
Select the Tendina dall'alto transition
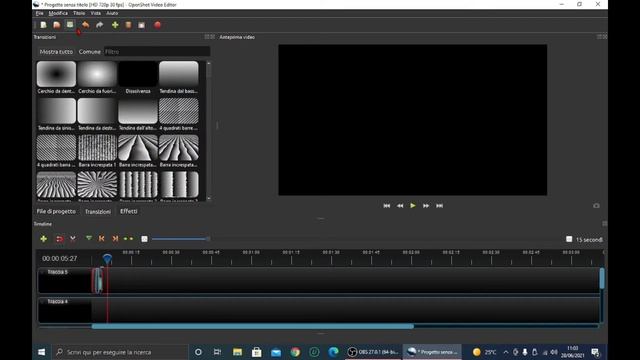tap(138, 114)
